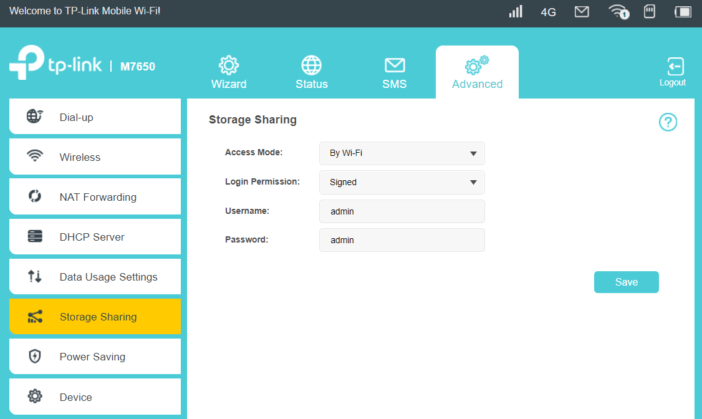Click the SIM card status icon
The width and height of the screenshot is (702, 419).
tap(649, 12)
